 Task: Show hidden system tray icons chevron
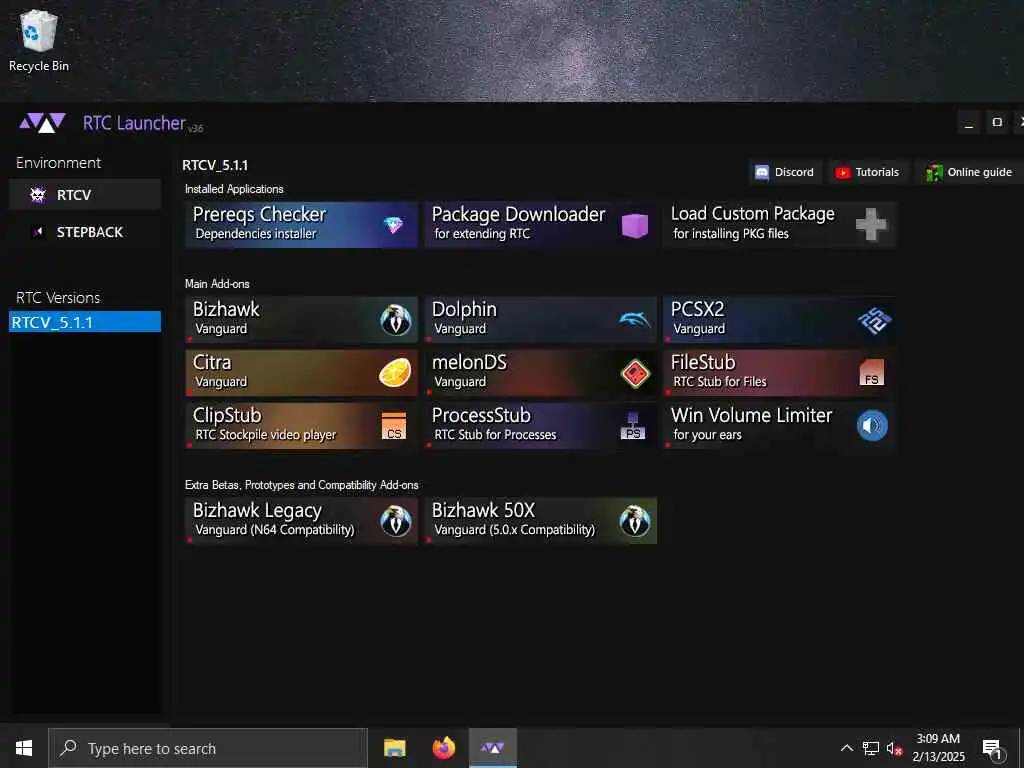(846, 748)
